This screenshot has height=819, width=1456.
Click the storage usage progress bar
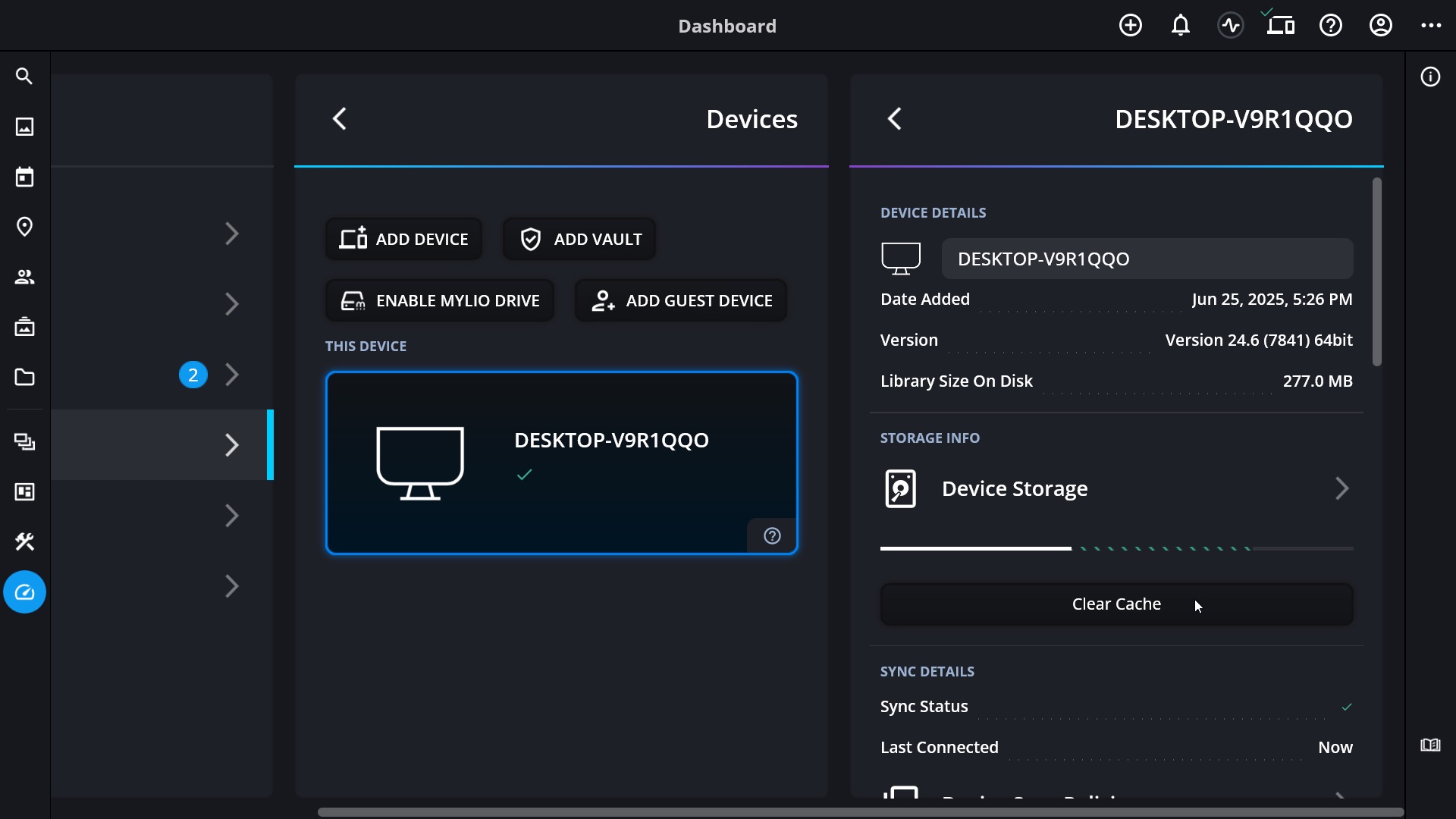(1116, 548)
